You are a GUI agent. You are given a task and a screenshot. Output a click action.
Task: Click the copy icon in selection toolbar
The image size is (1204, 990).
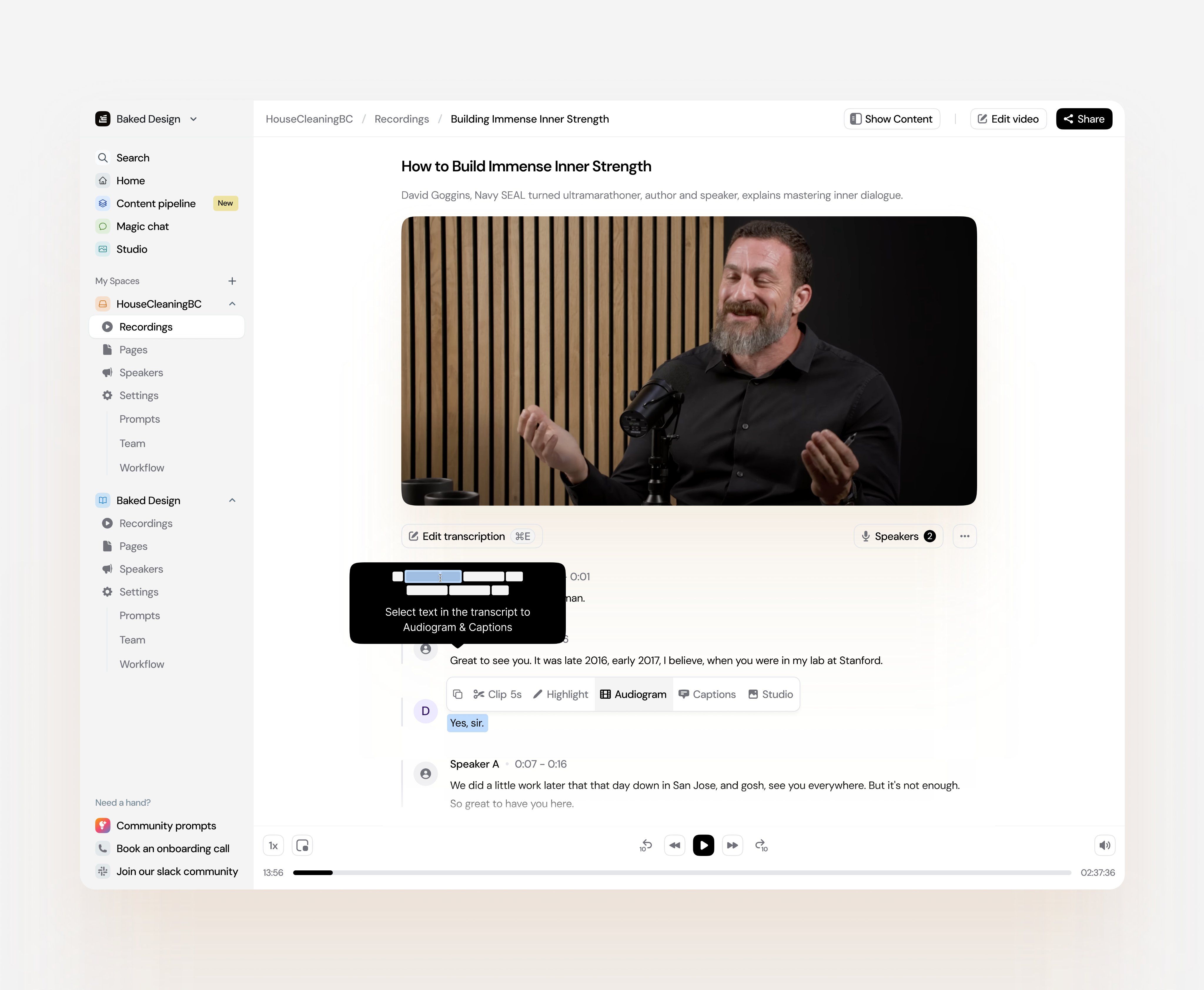pos(457,694)
